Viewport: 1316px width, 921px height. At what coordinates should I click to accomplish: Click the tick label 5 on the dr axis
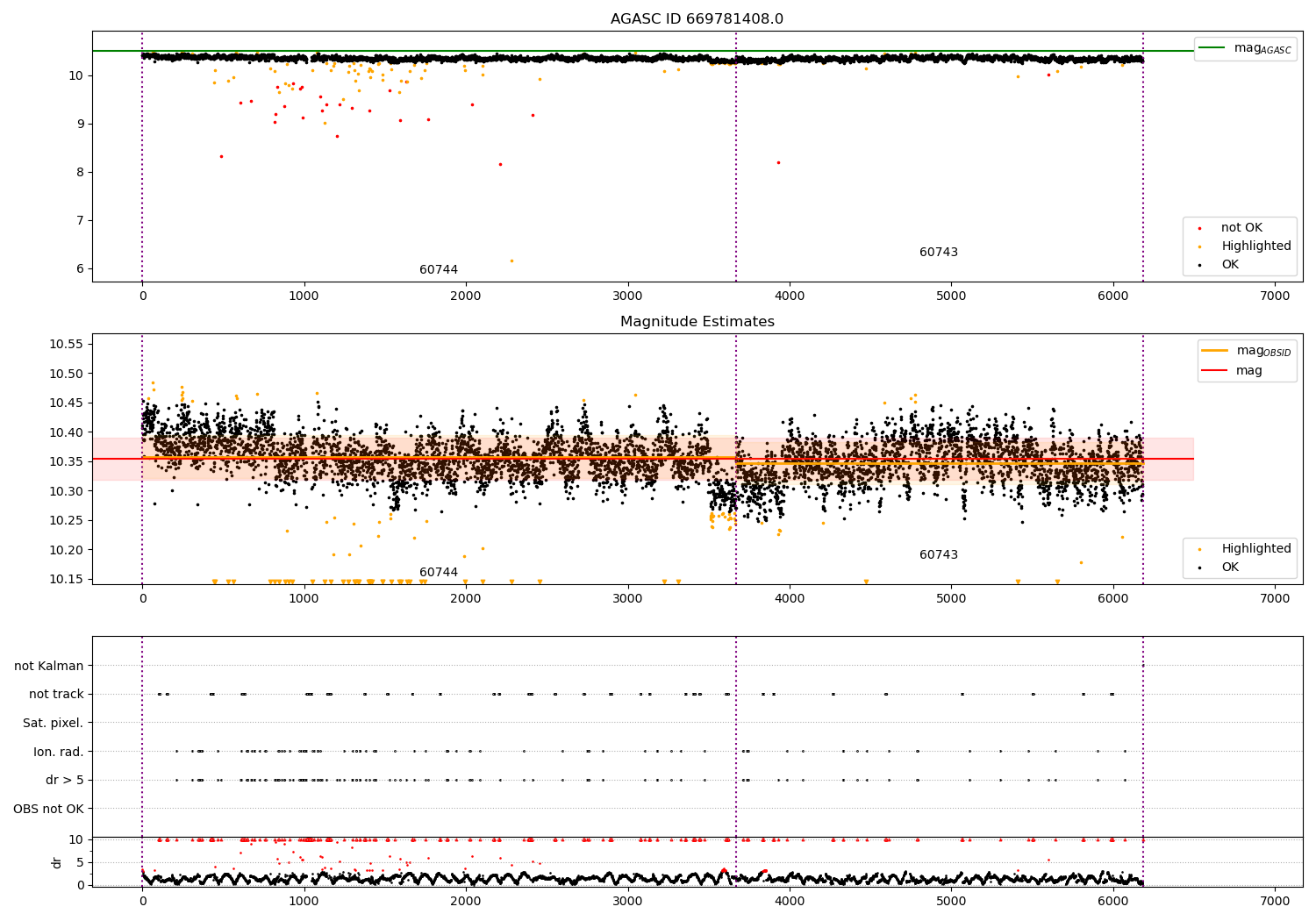[80, 862]
